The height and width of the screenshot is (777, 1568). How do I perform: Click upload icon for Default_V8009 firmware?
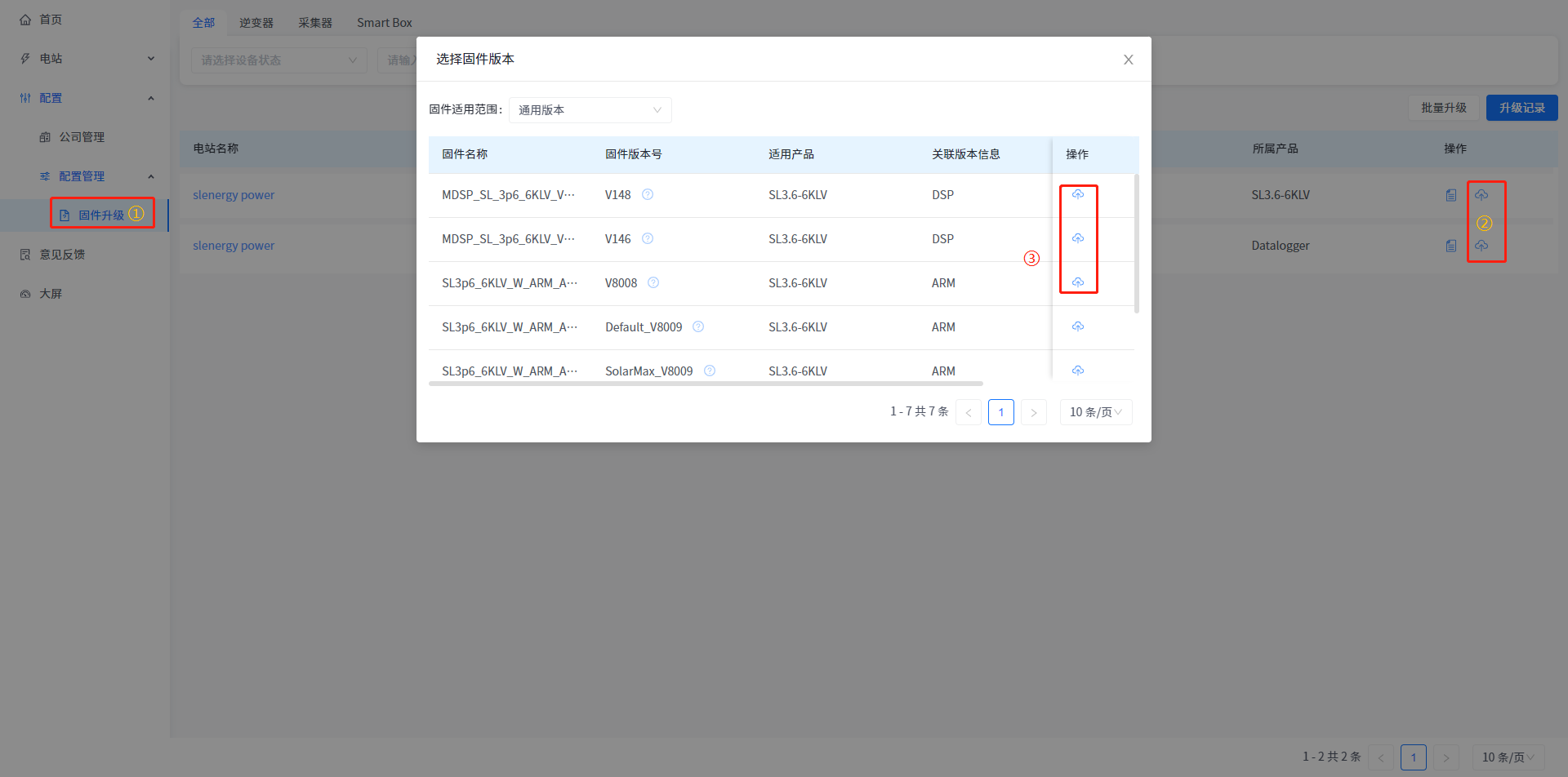(1078, 326)
